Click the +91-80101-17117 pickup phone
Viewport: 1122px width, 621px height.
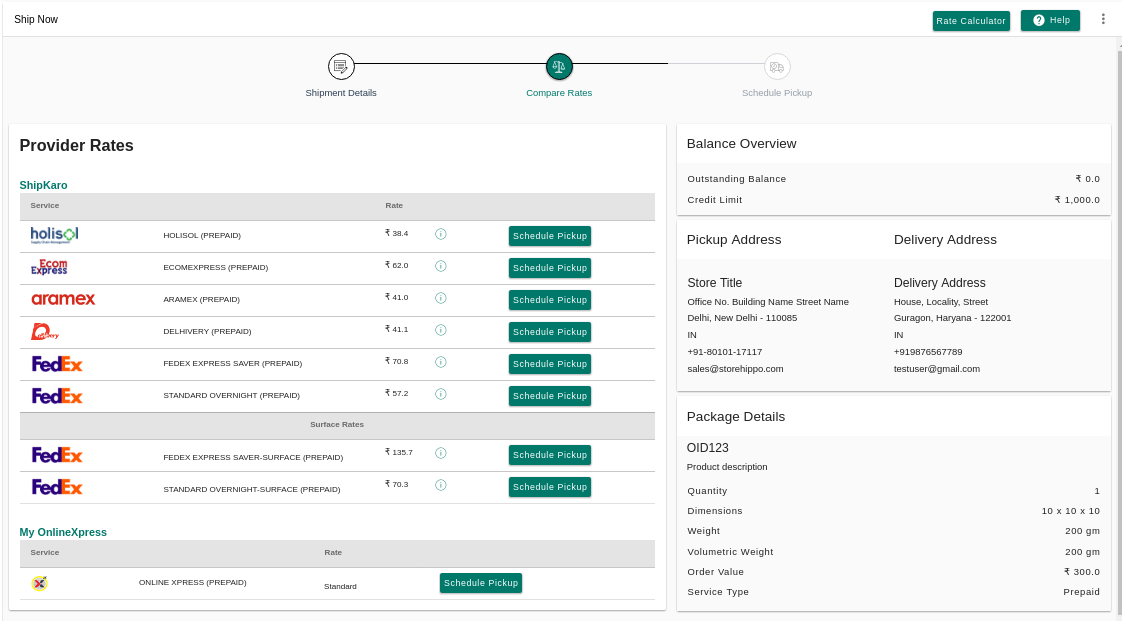point(725,352)
